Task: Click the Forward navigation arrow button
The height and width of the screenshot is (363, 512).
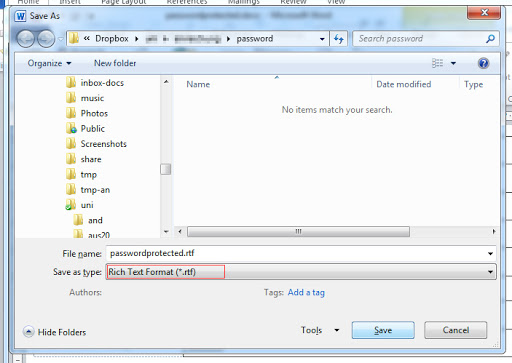Action: click(46, 39)
